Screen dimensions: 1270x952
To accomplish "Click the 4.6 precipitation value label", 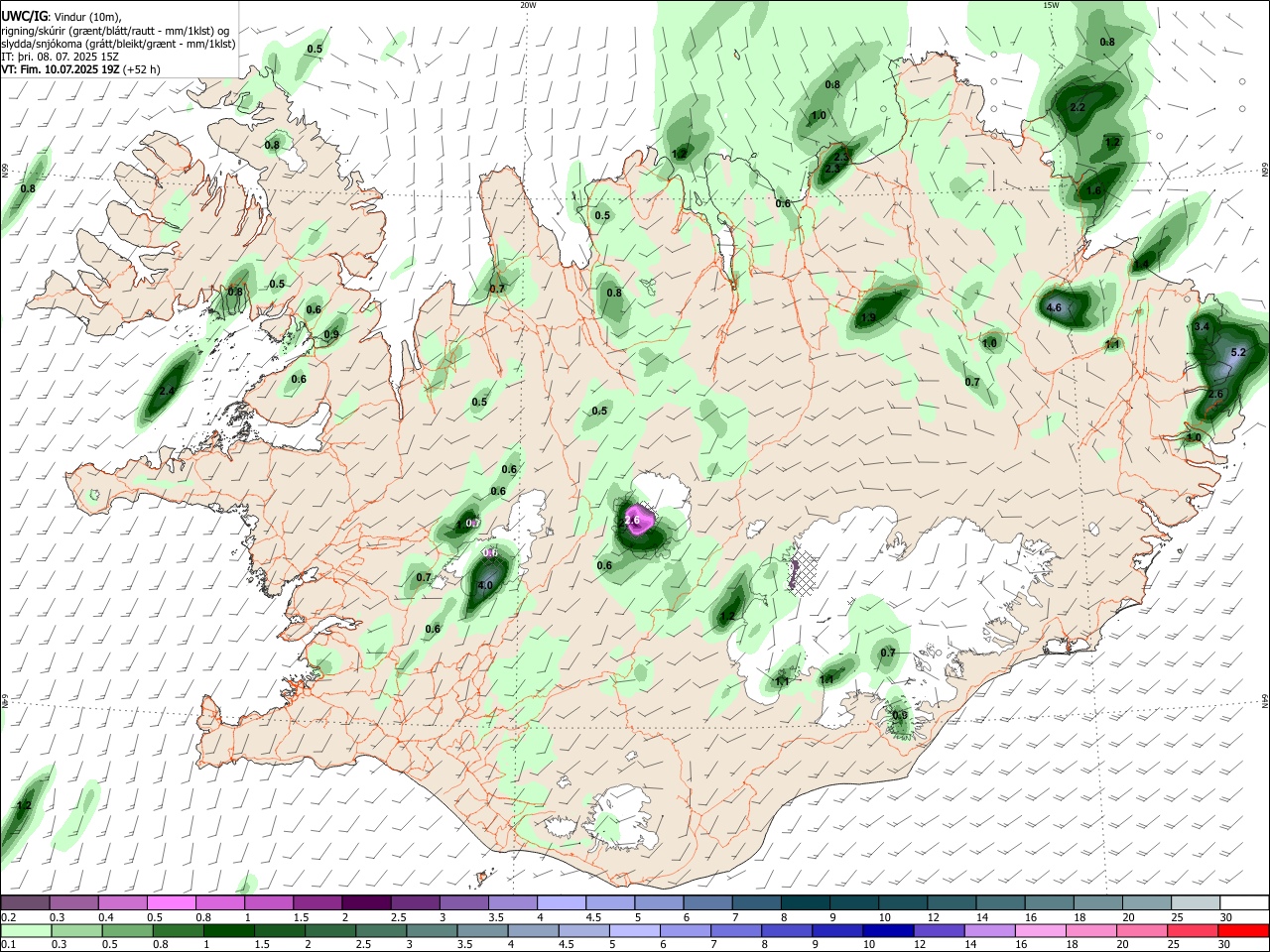I will (1055, 307).
